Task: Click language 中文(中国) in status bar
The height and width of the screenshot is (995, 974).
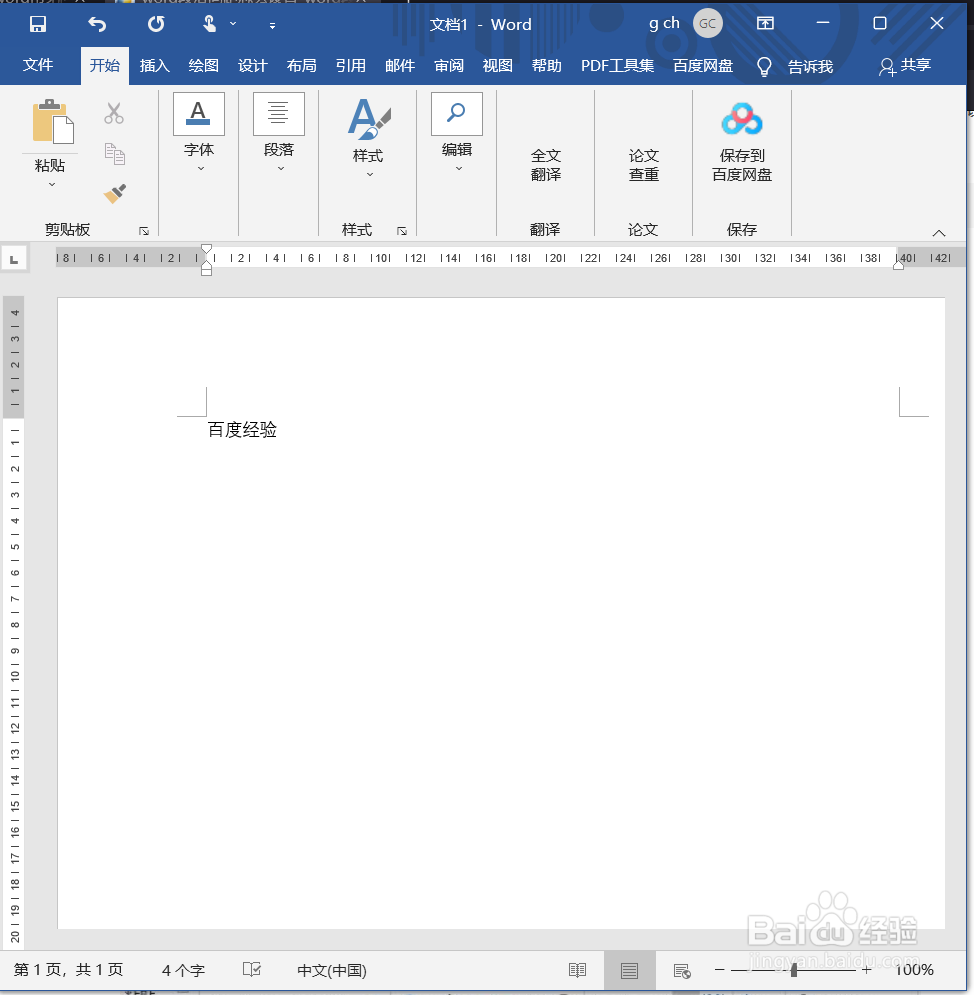Action: tap(332, 970)
